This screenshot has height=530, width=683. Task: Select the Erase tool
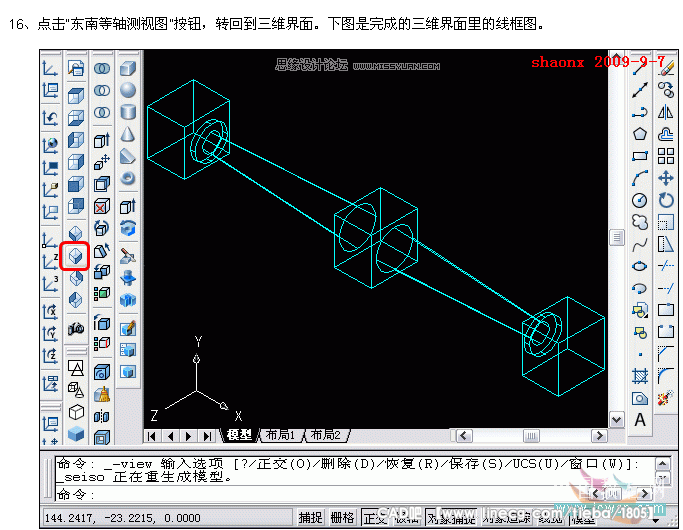click(666, 68)
